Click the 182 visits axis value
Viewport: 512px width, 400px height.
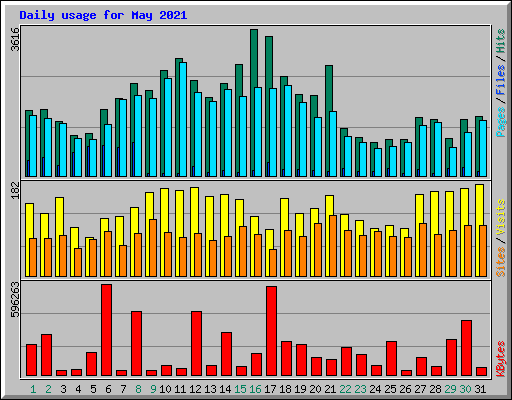click(15, 190)
